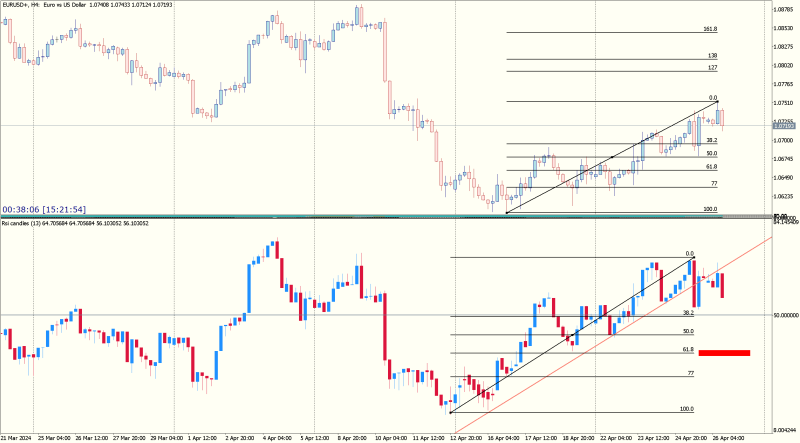
Task: Click the current price tag 1.07193
Action: pos(784,126)
